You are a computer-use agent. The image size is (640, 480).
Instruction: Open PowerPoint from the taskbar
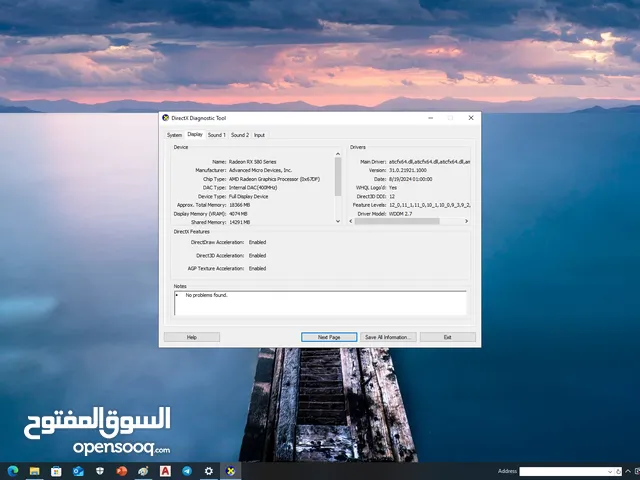(x=122, y=471)
